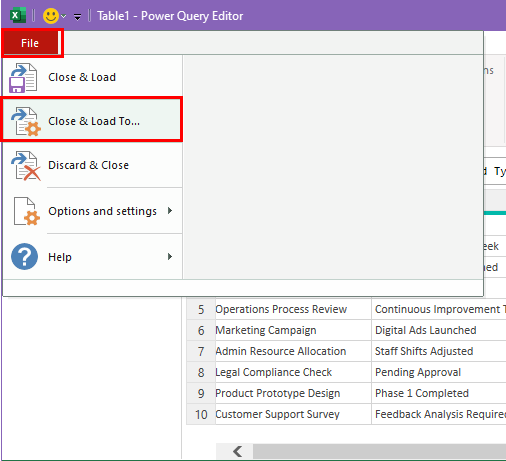Select row number 6 header
This screenshot has height=461, width=506.
[x=201, y=330]
